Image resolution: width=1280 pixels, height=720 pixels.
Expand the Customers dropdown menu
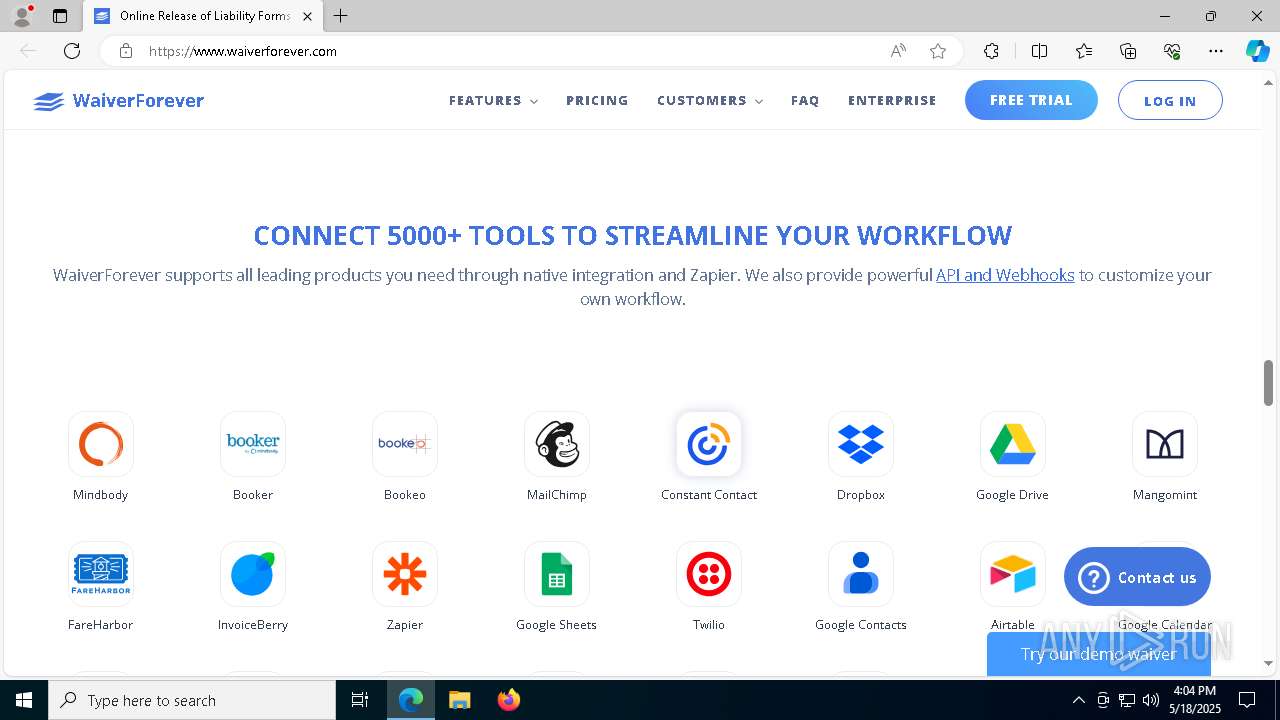pyautogui.click(x=710, y=101)
